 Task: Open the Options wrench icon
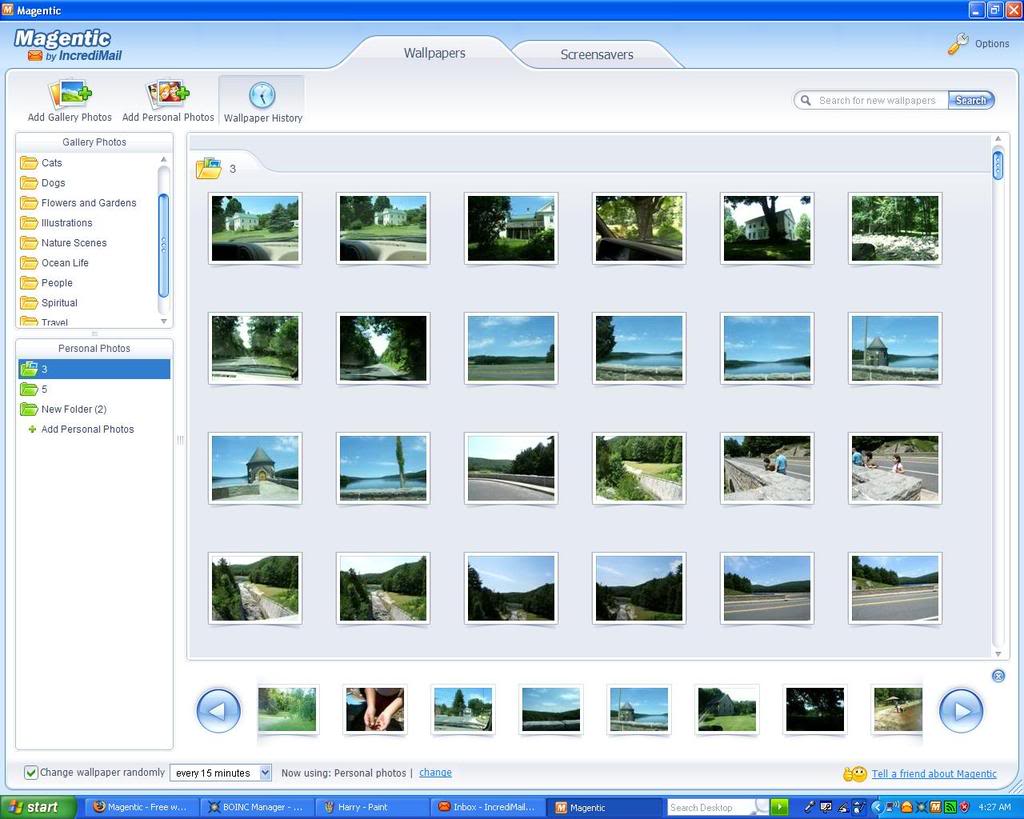957,44
